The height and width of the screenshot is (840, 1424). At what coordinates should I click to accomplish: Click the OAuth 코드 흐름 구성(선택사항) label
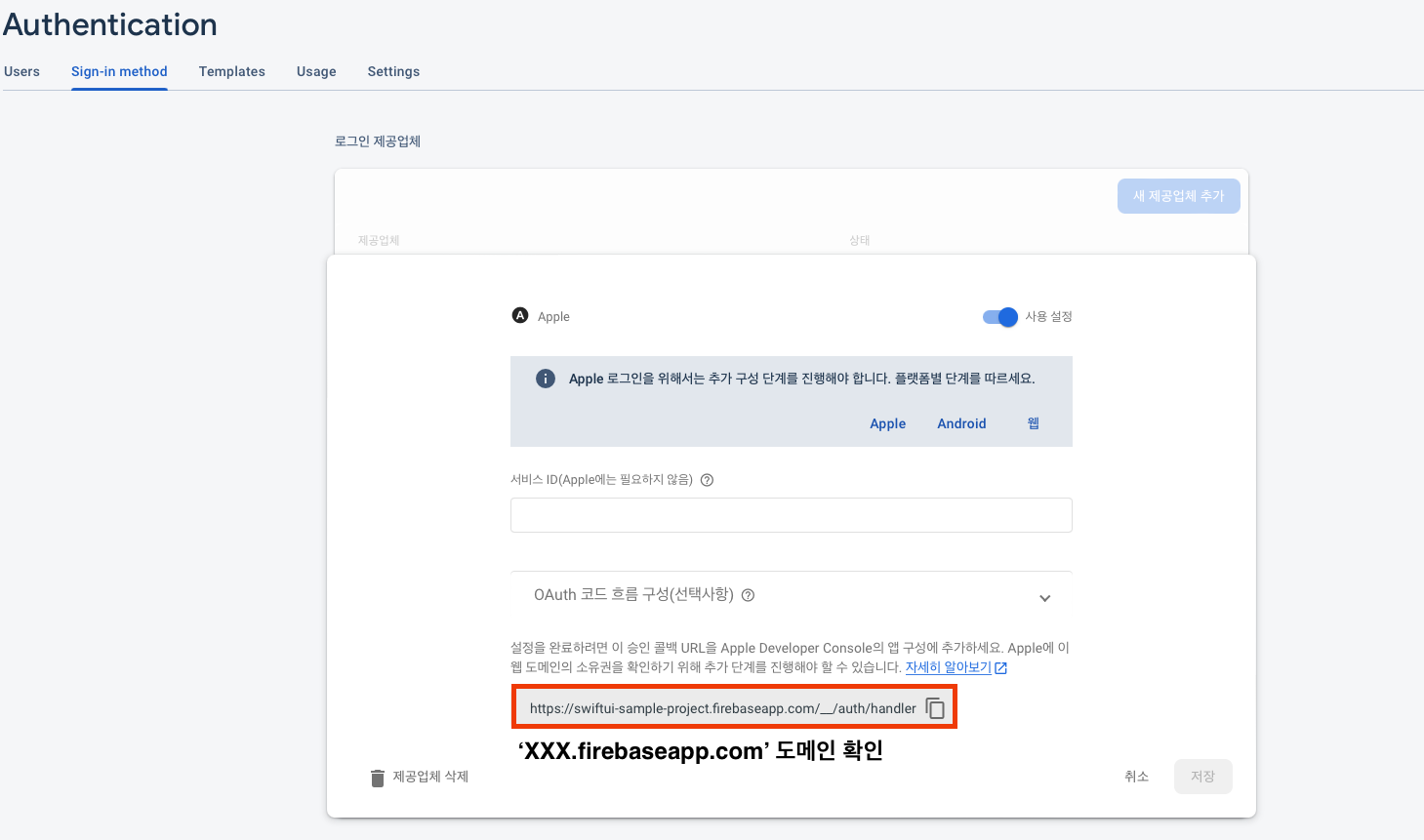tap(633, 594)
